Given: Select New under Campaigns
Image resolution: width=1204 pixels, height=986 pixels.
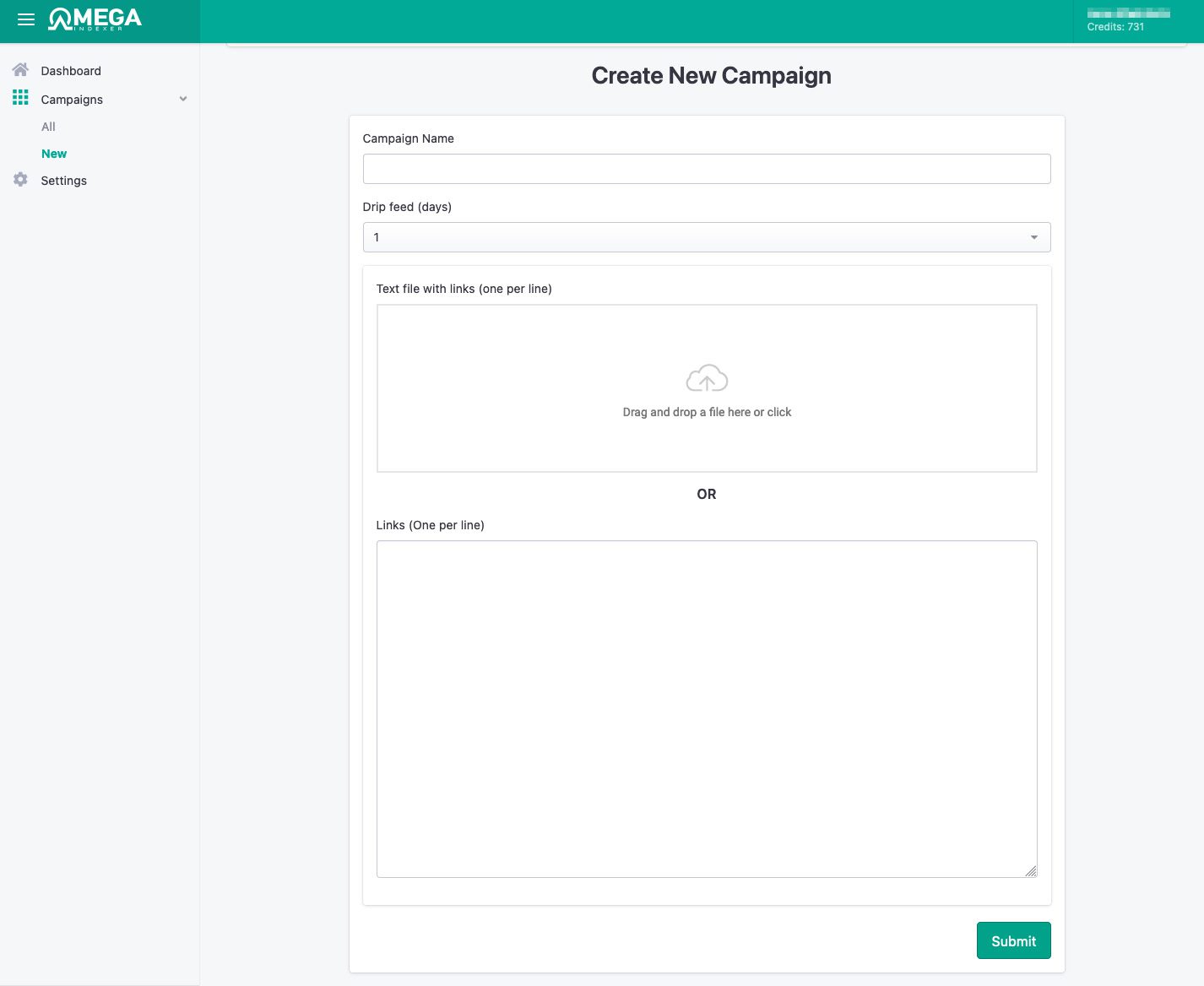Looking at the screenshot, I should tap(54, 154).
